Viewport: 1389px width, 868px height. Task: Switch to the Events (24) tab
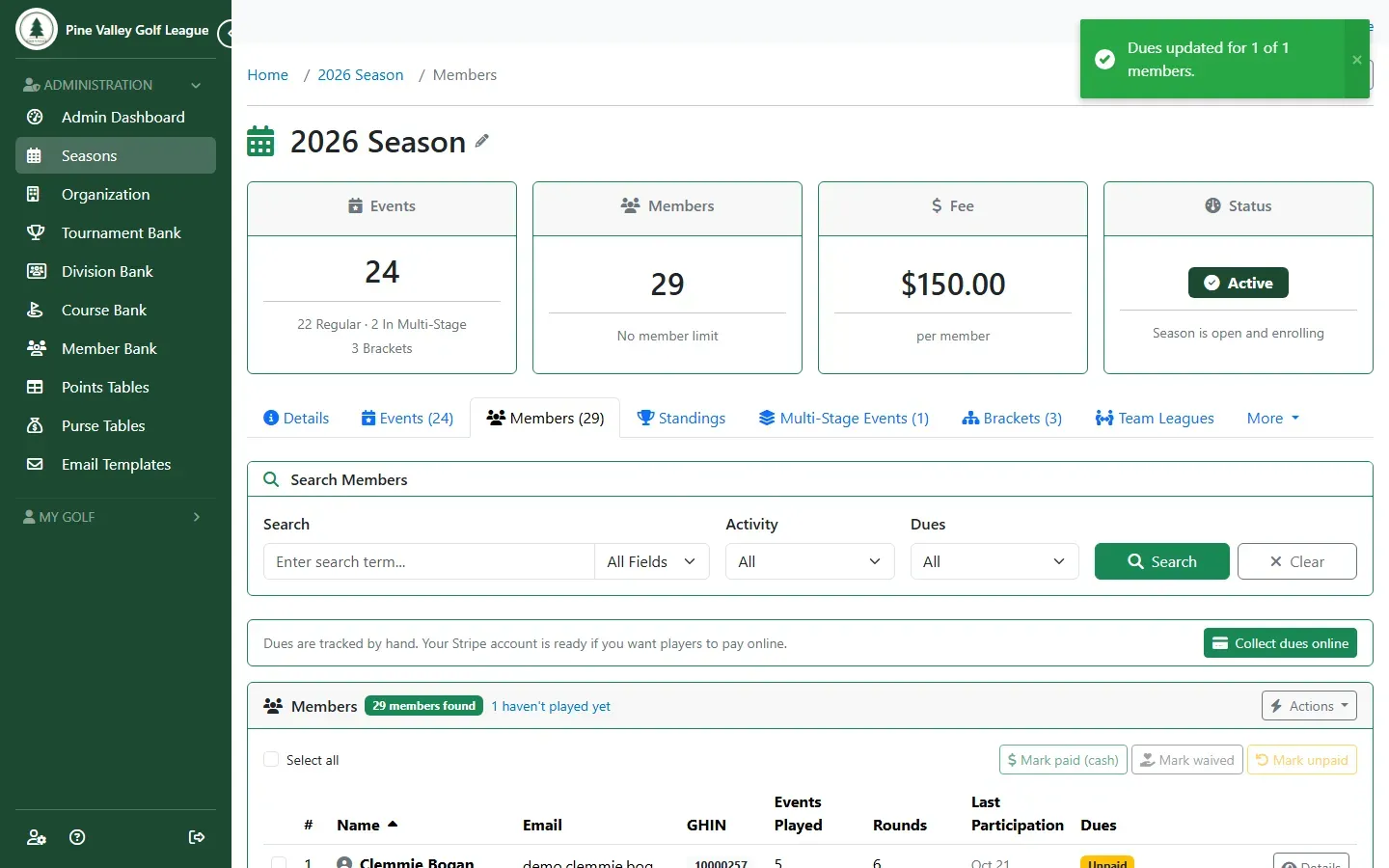pyautogui.click(x=407, y=418)
